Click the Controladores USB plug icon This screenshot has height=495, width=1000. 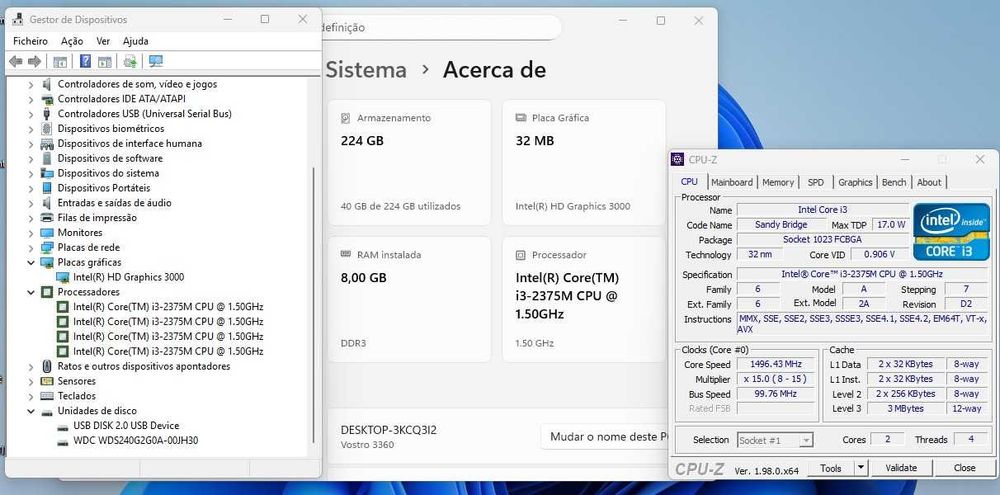47,114
